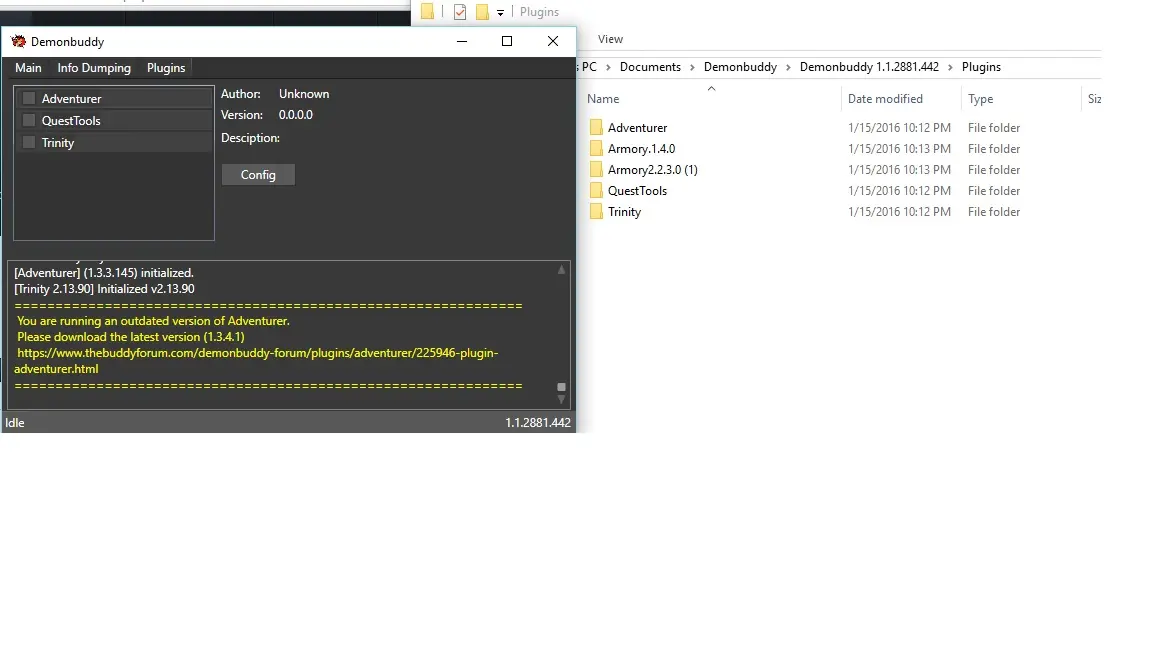Open the QuestTools folder icon

click(x=596, y=191)
